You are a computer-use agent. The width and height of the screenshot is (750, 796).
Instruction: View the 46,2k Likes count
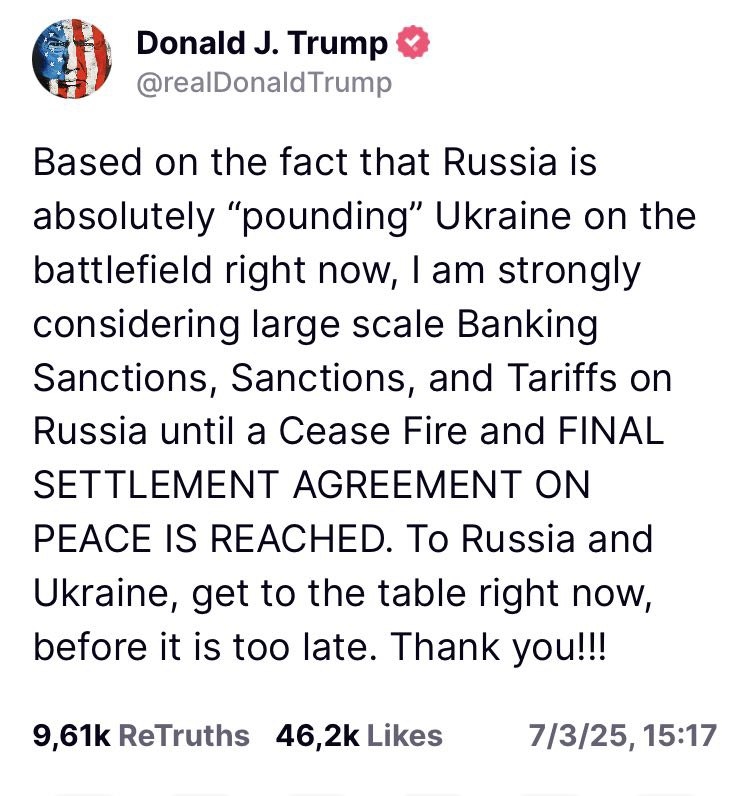pyautogui.click(x=317, y=735)
